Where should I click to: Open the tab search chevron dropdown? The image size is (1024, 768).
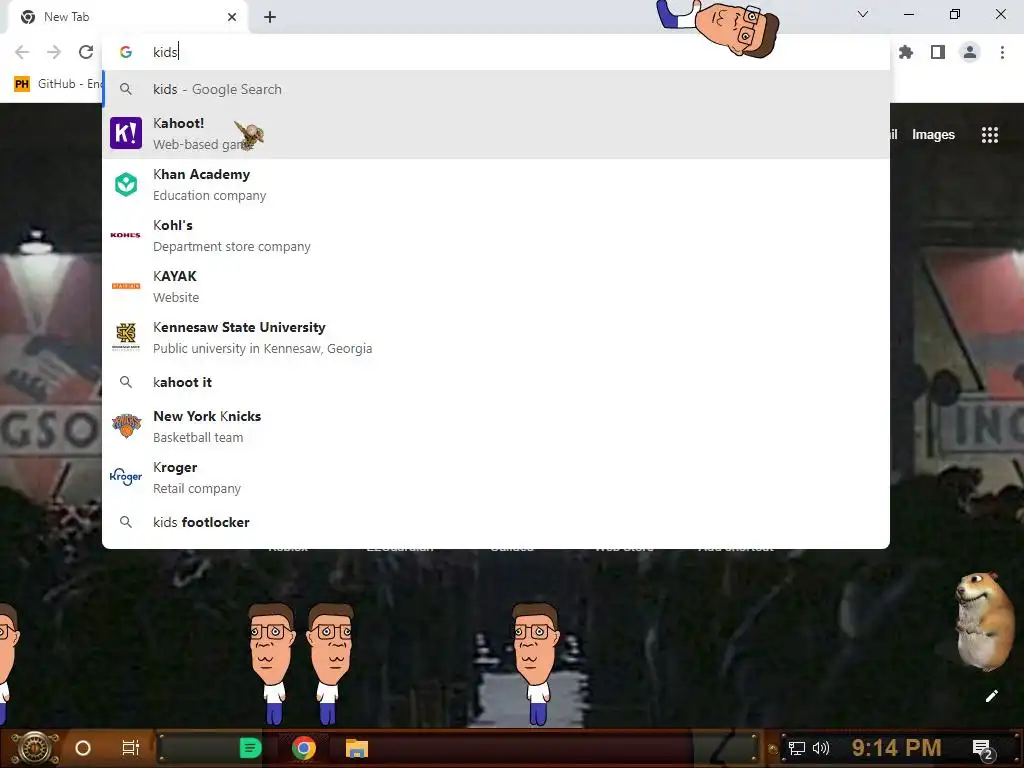tap(863, 14)
